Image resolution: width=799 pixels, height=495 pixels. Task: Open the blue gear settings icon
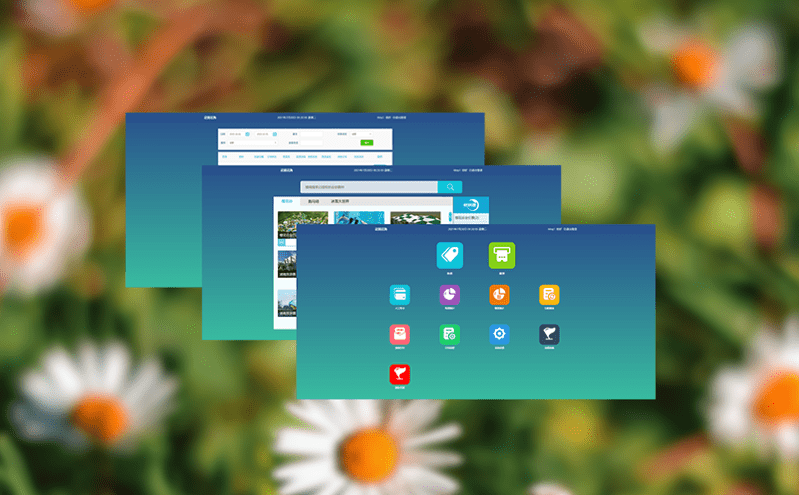499,334
